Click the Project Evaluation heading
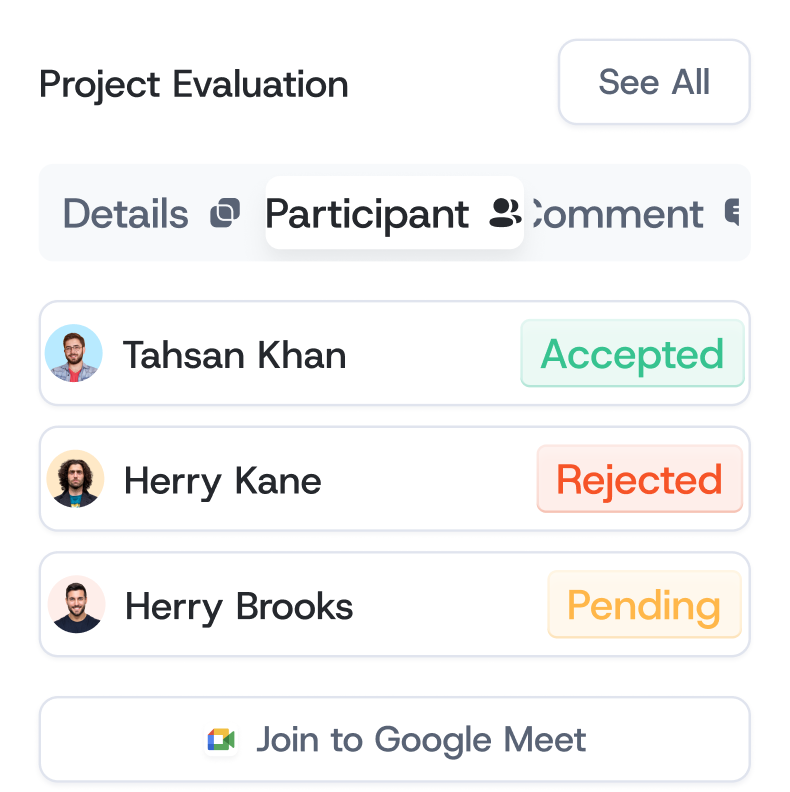This screenshot has height=792, width=790. coord(194,85)
